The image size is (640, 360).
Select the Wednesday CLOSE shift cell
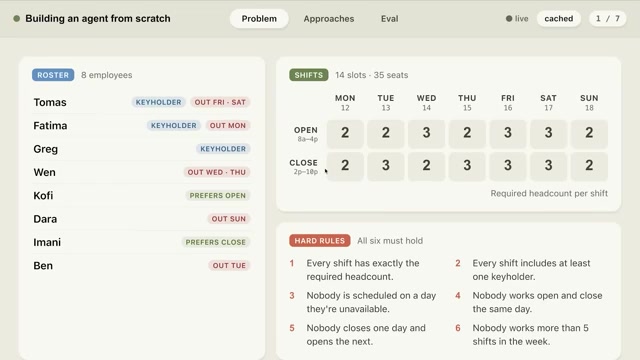point(426,167)
